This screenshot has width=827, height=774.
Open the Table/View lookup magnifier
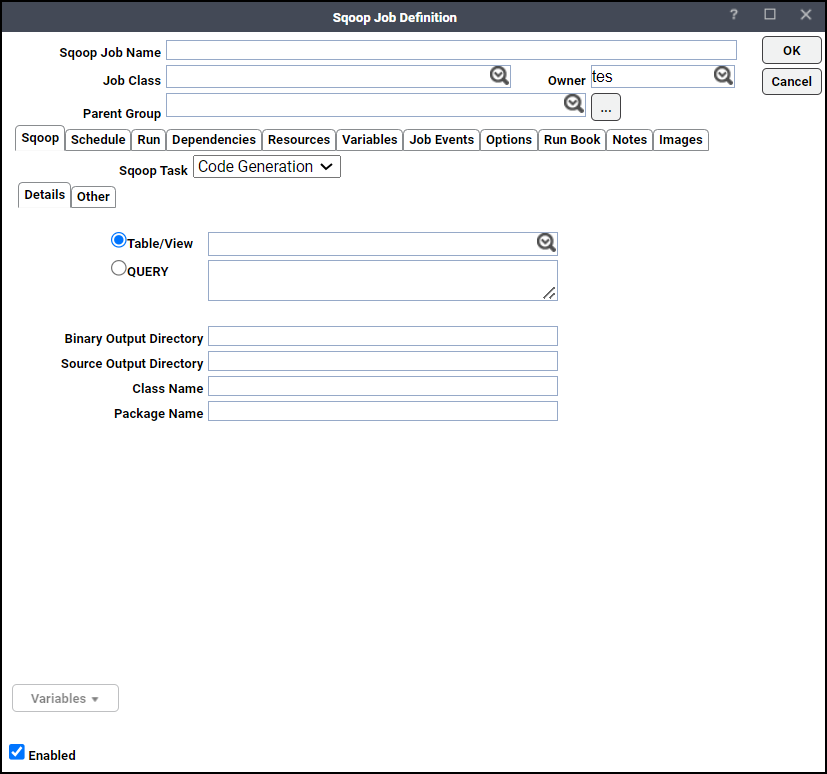pos(546,243)
